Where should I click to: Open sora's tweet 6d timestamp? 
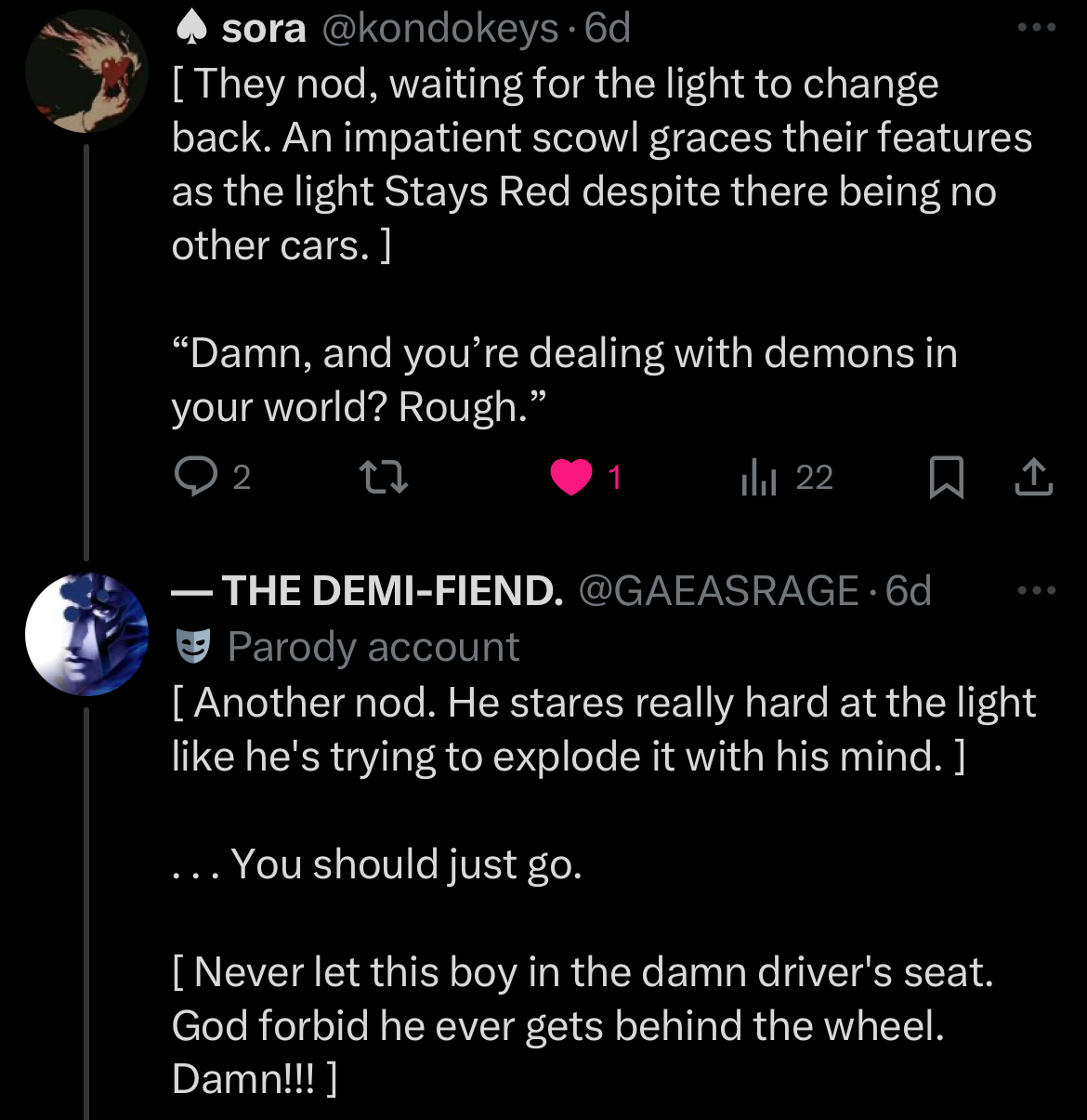[x=608, y=29]
